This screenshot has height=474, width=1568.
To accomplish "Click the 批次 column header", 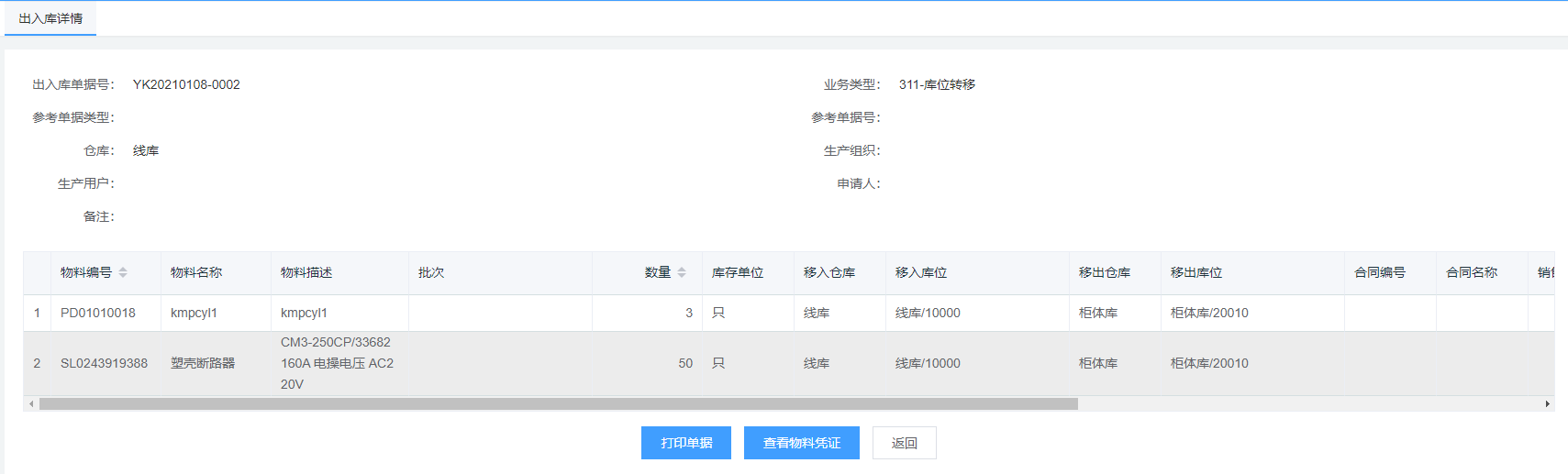I will [431, 272].
